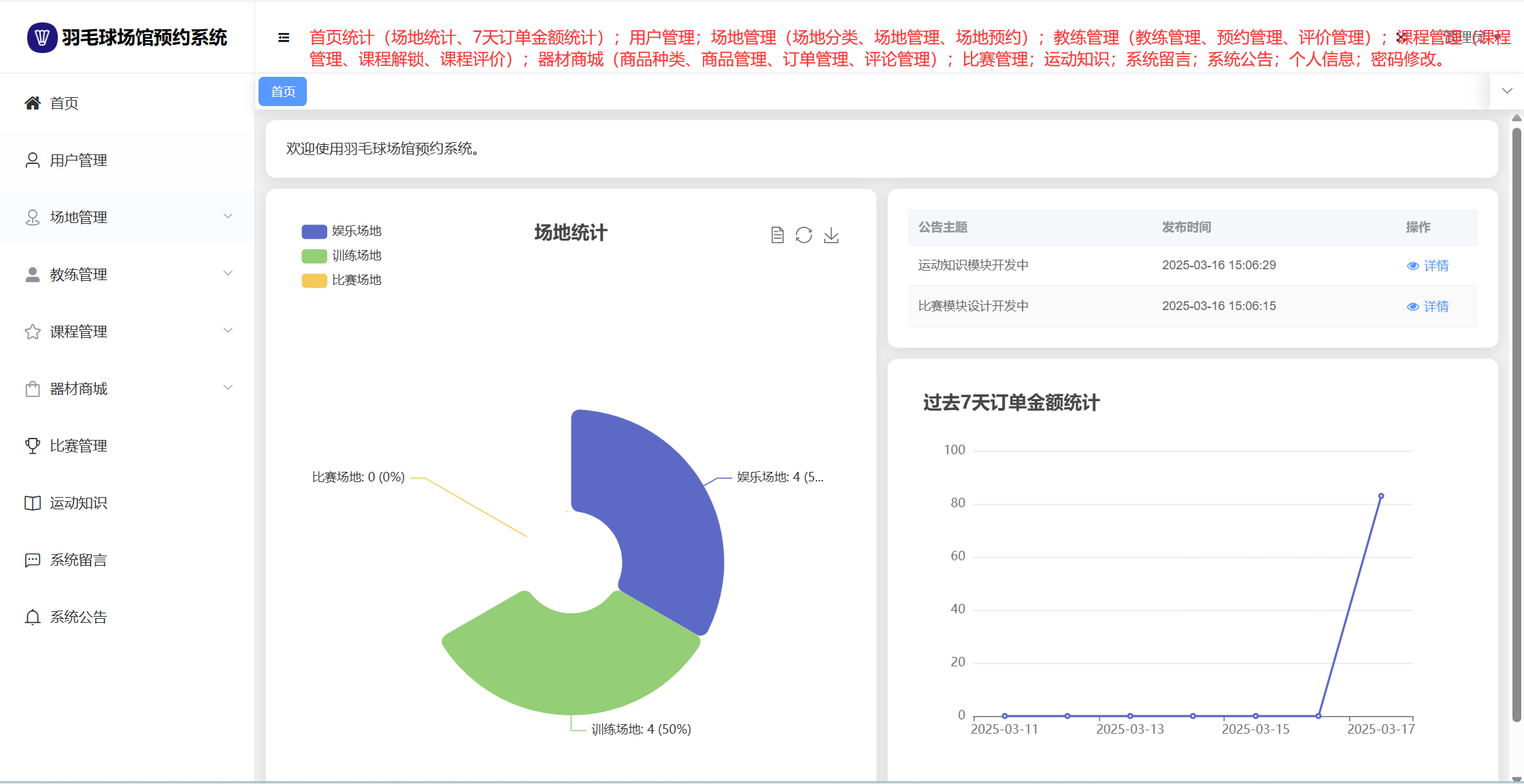
Task: Click the 2025-03-17 line data point
Action: pos(1381,496)
